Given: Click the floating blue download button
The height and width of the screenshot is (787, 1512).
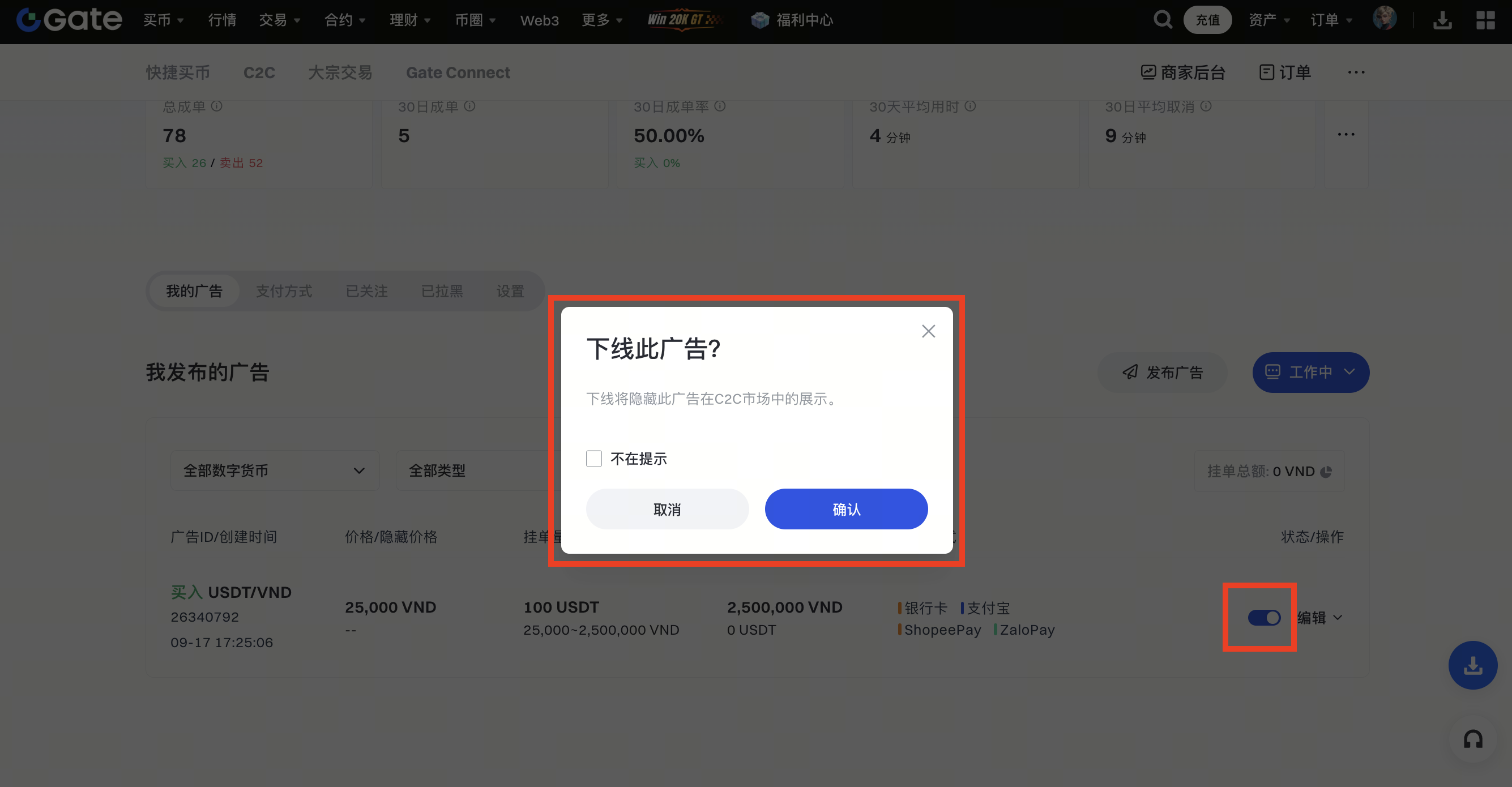Looking at the screenshot, I should (x=1473, y=665).
